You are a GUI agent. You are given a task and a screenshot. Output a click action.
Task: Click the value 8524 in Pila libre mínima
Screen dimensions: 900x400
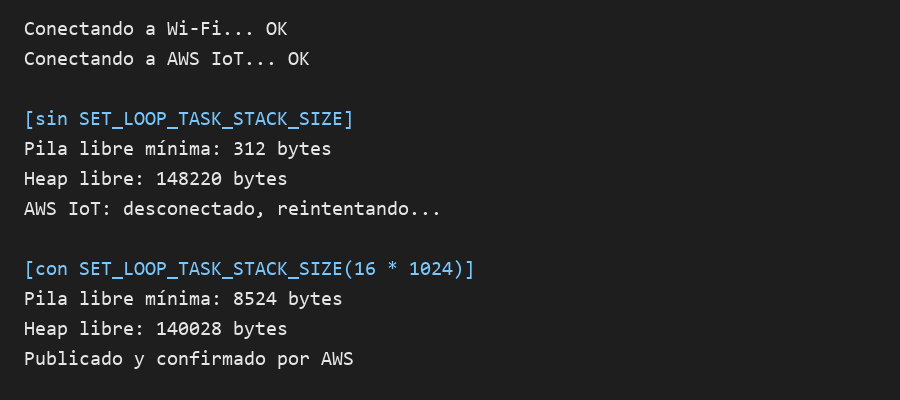254,299
